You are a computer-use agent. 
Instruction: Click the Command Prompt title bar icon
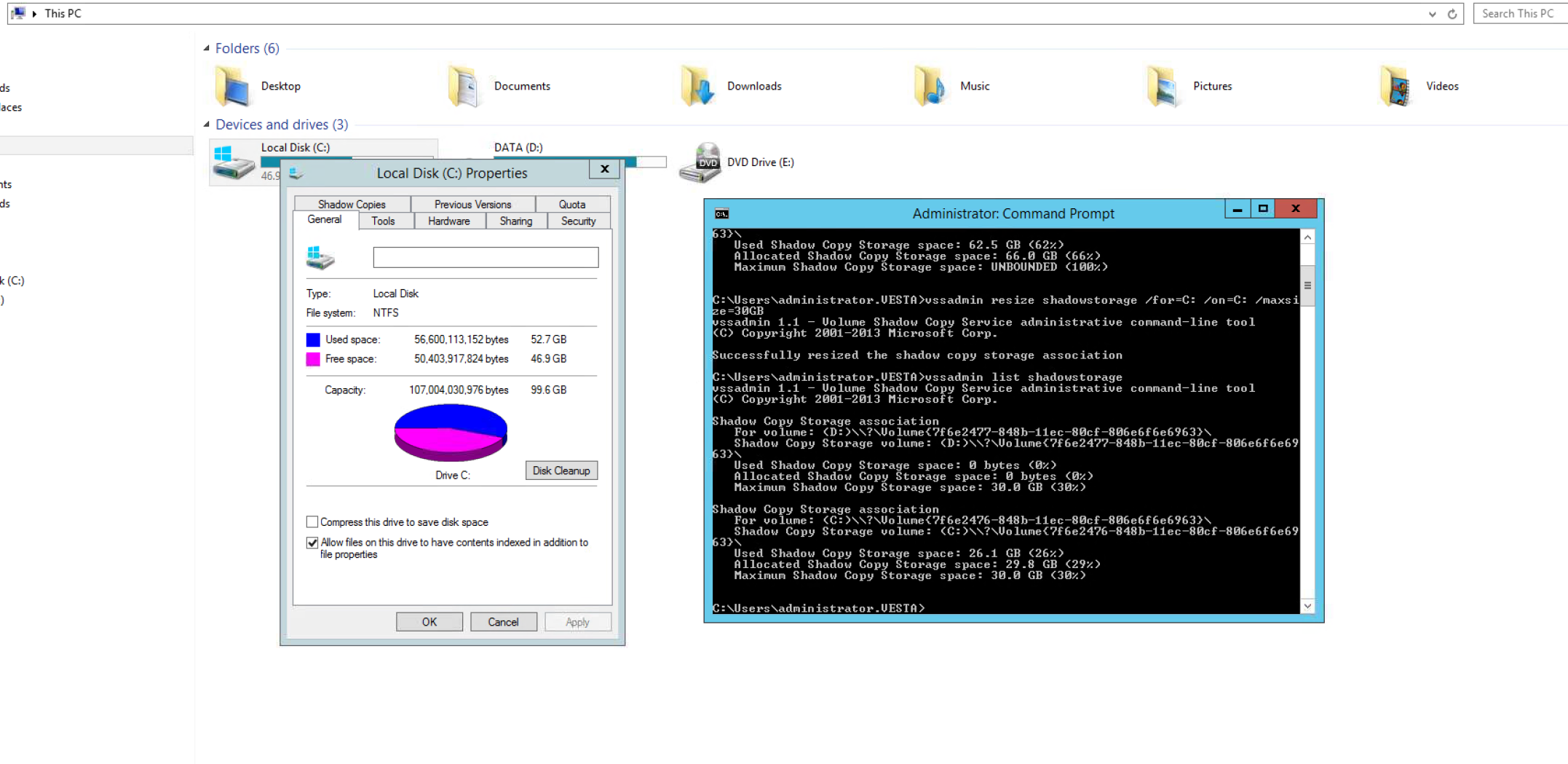click(x=721, y=213)
